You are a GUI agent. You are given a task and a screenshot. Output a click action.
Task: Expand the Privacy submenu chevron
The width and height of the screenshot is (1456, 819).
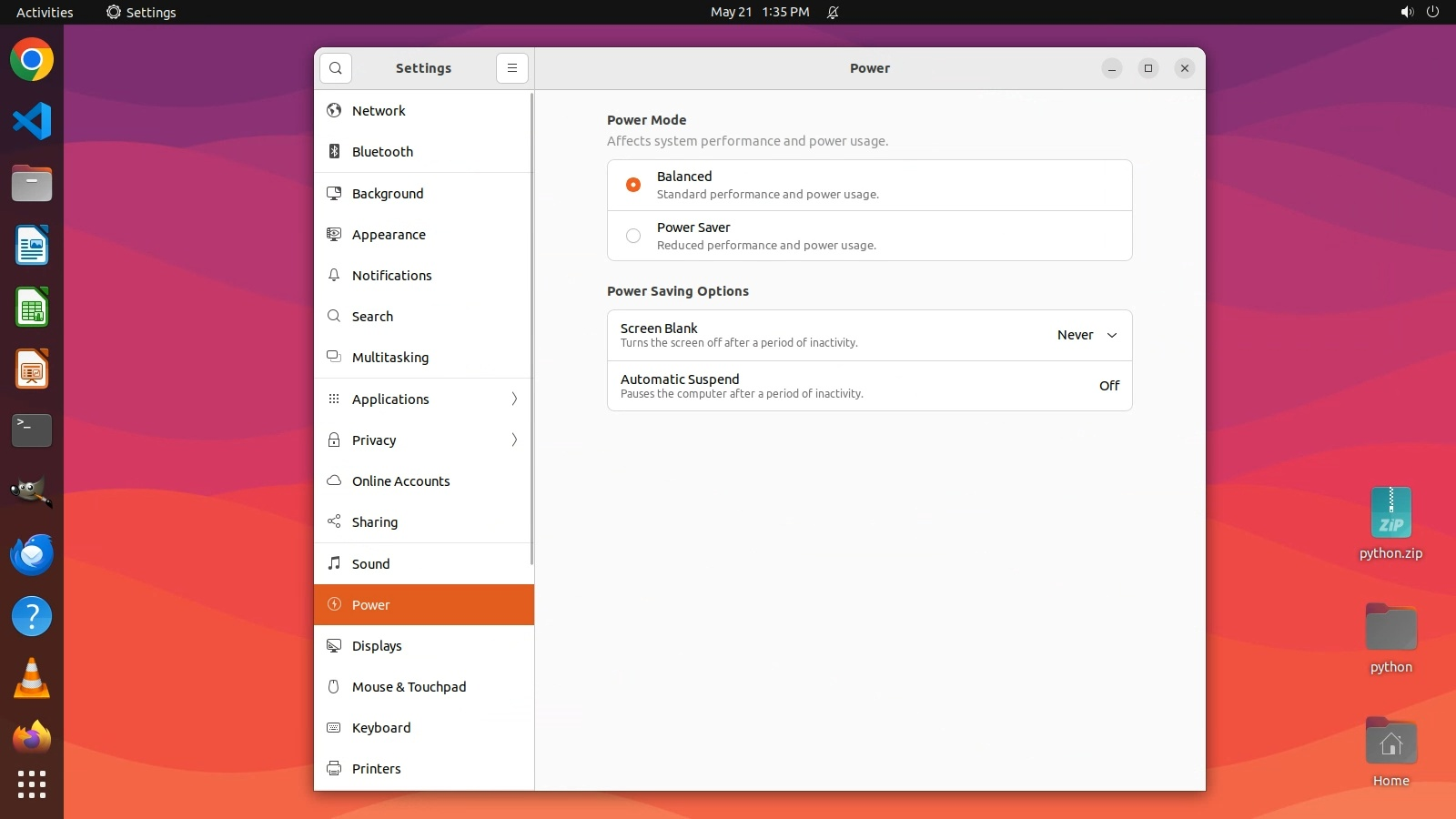point(514,440)
